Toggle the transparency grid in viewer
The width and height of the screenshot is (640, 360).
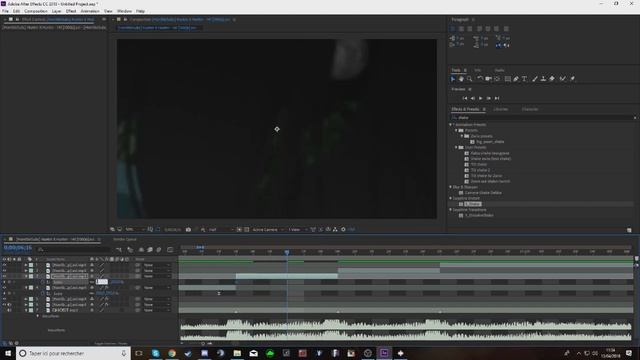coord(247,230)
